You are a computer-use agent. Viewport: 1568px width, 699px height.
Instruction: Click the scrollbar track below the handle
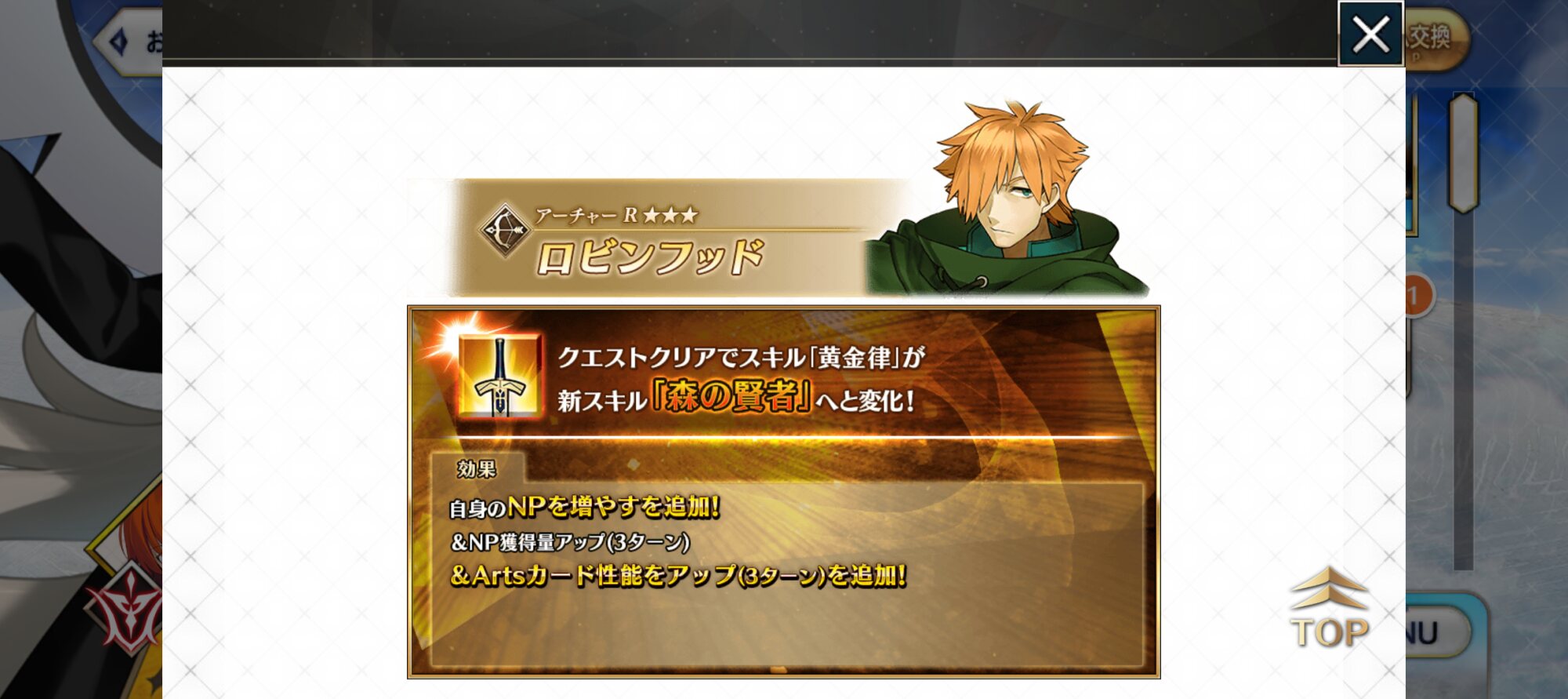(x=1463, y=391)
